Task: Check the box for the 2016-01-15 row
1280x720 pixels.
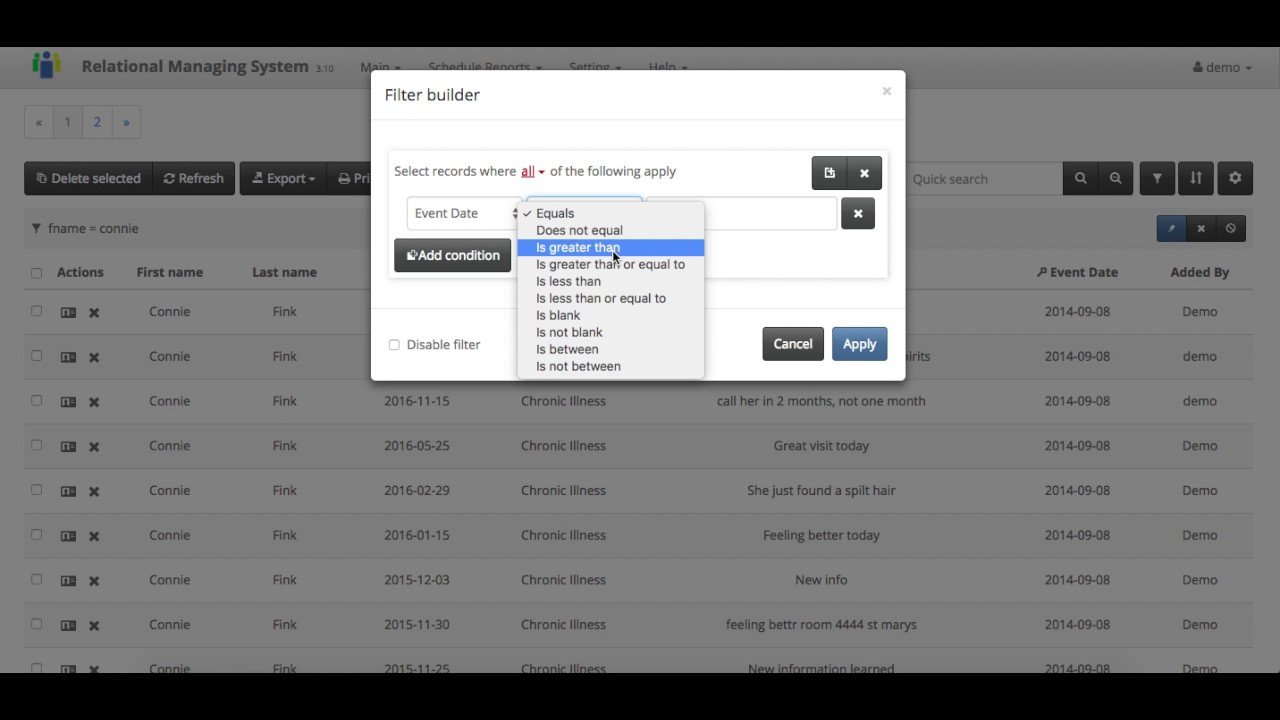Action: click(x=37, y=534)
